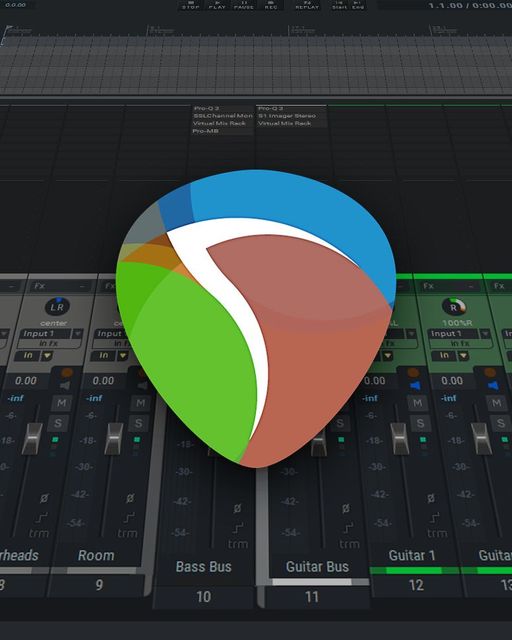The width and height of the screenshot is (512, 640).
Task: Click the Bass Bus envelope step icon
Action: click(x=238, y=528)
